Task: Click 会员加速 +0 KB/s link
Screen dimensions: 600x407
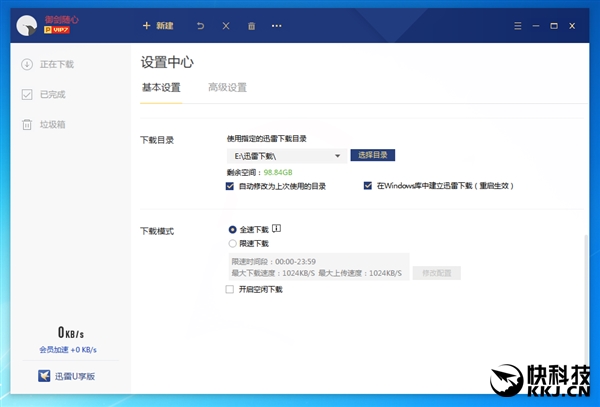Action: coord(68,350)
